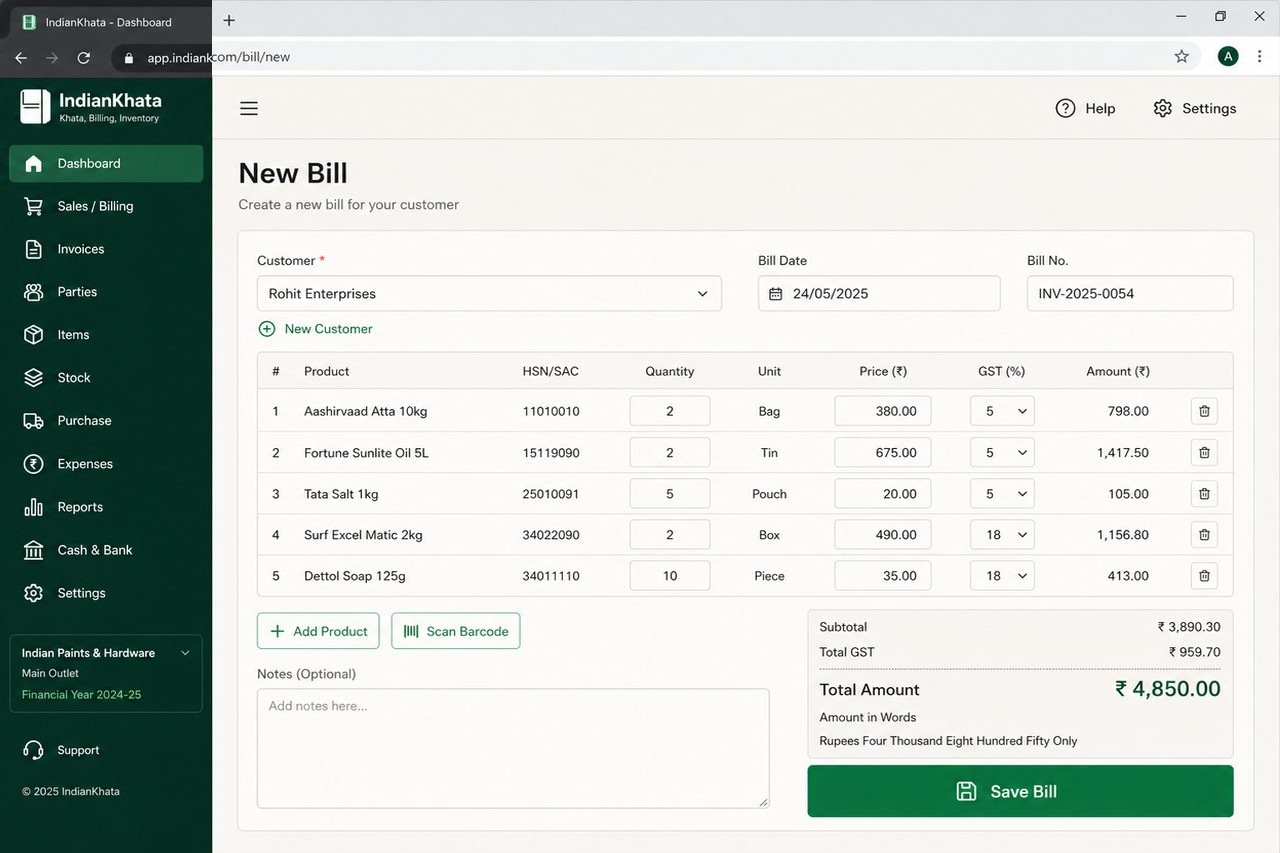Delete the Fortune Sunlite Oil 5L row

1204,453
